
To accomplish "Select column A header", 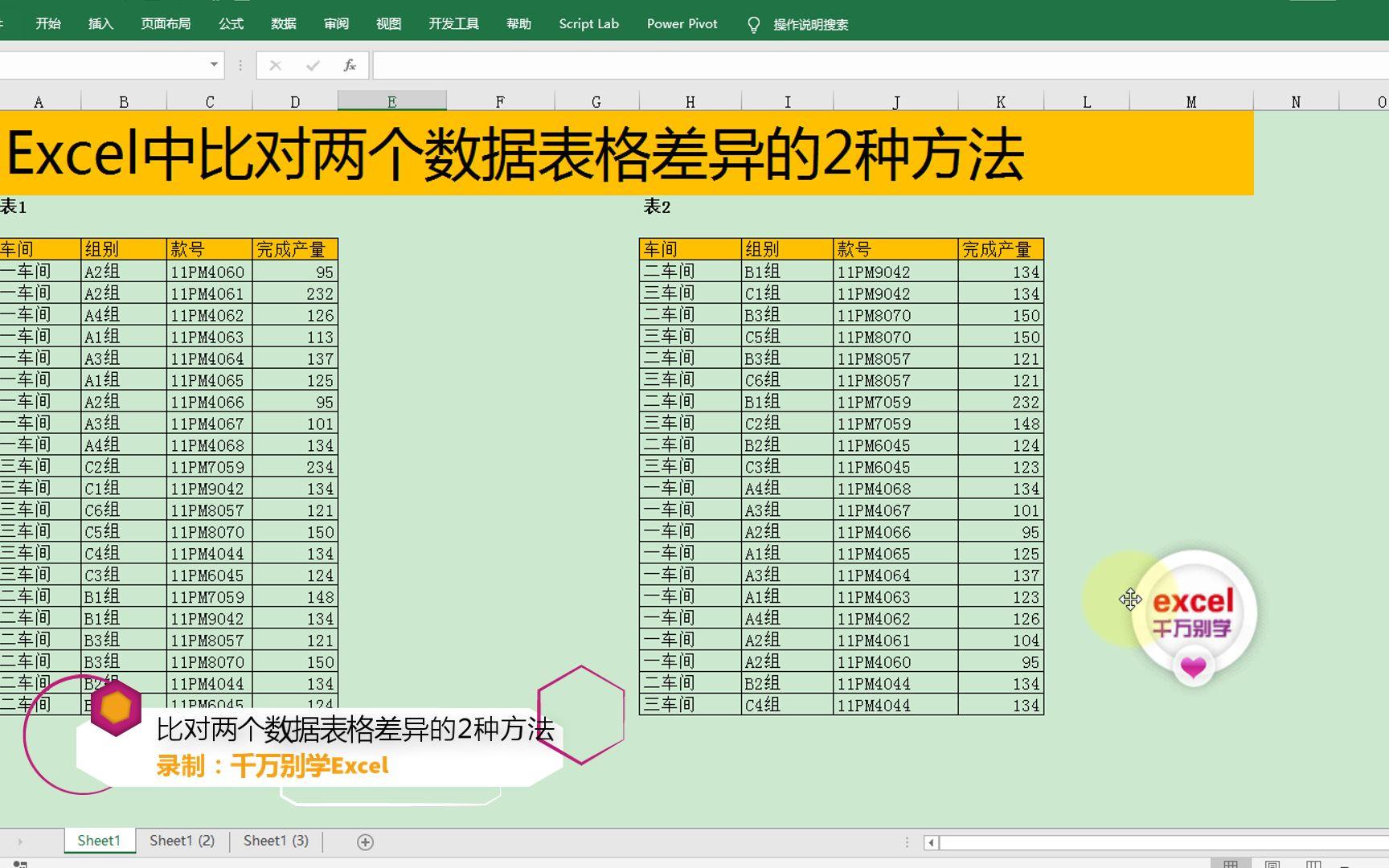I will pos(39,101).
